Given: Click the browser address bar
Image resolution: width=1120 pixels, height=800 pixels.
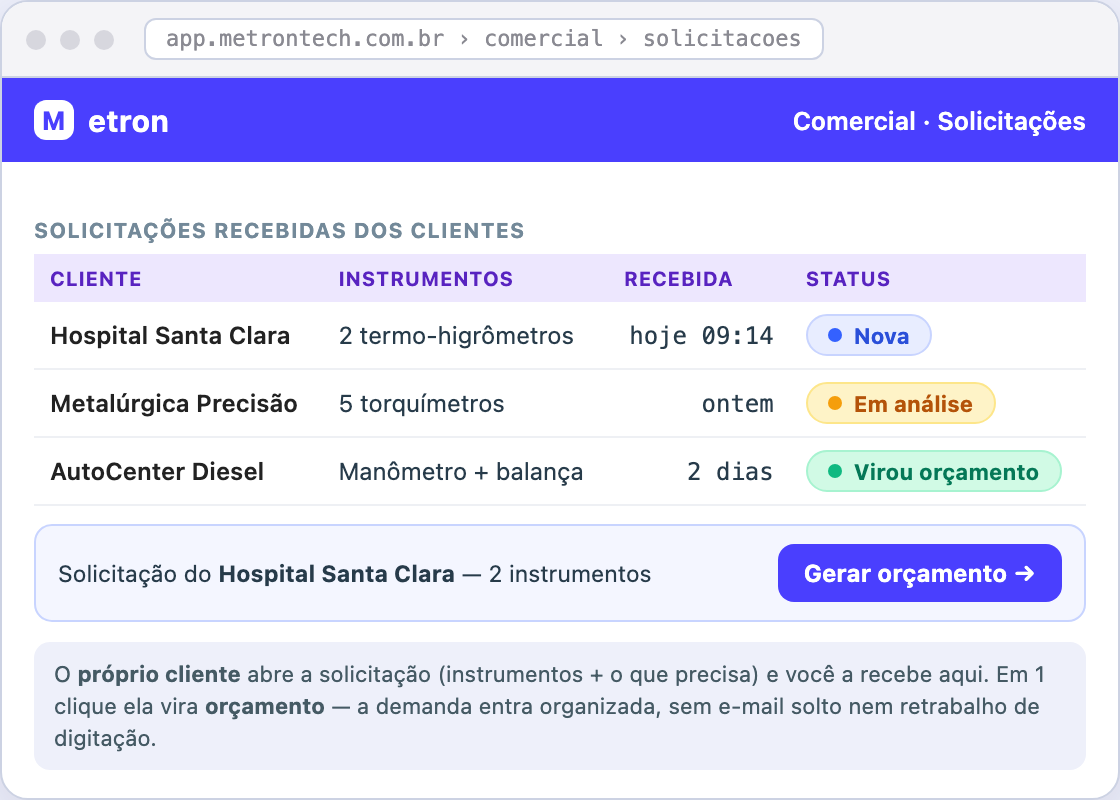Looking at the screenshot, I should (484, 39).
